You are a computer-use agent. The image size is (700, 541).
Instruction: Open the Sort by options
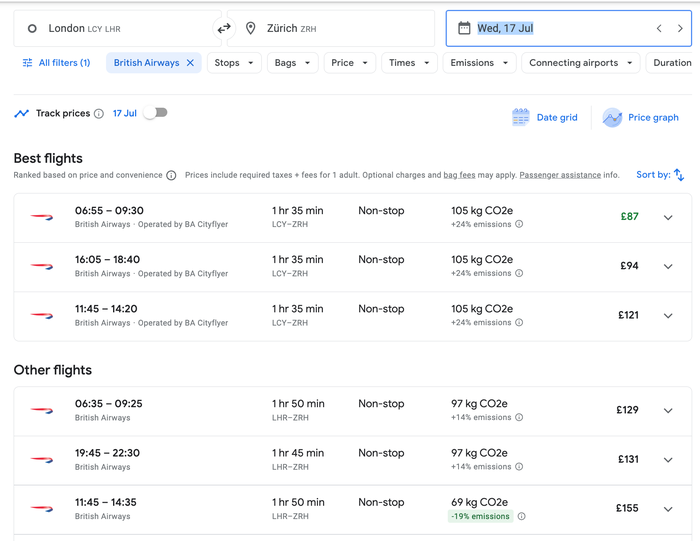tap(660, 175)
